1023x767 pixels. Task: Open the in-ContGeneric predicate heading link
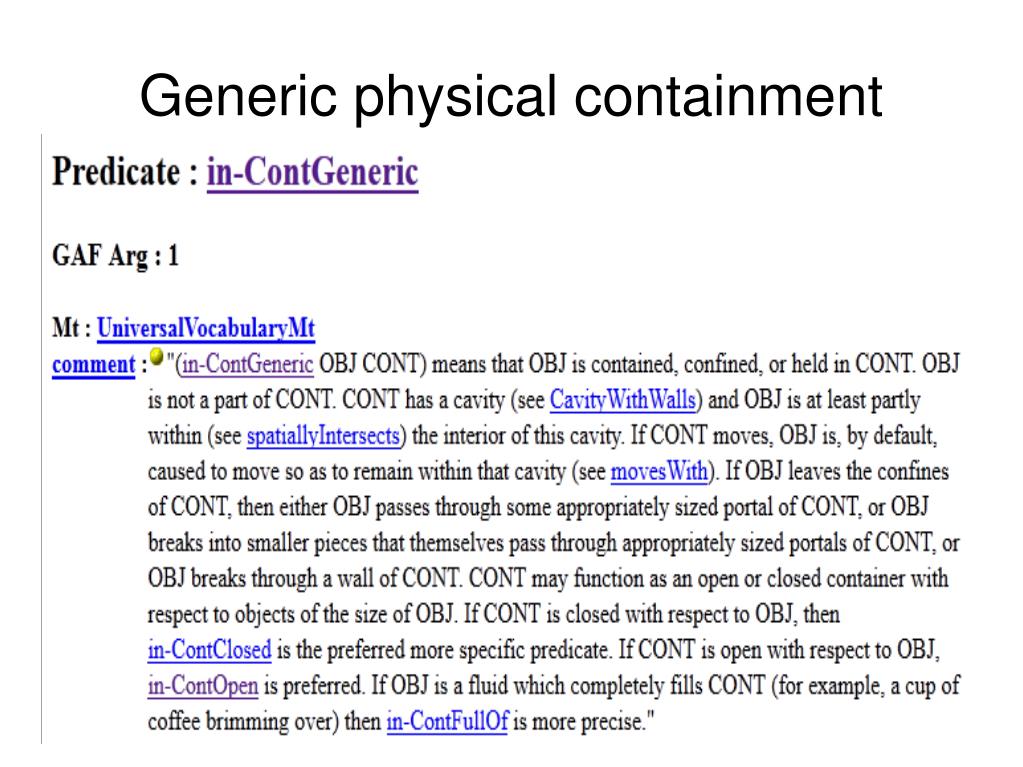[313, 173]
